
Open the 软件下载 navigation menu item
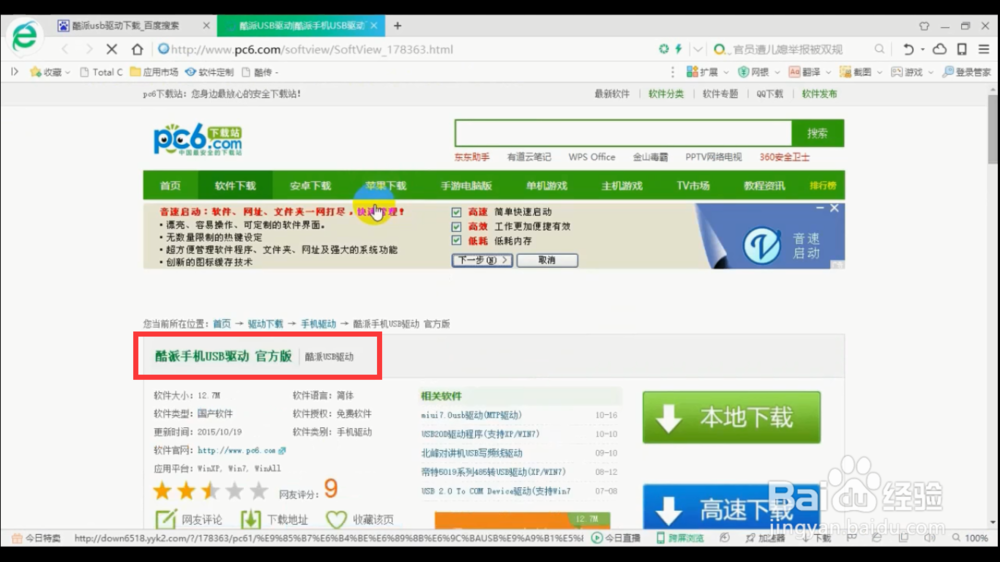pos(235,186)
